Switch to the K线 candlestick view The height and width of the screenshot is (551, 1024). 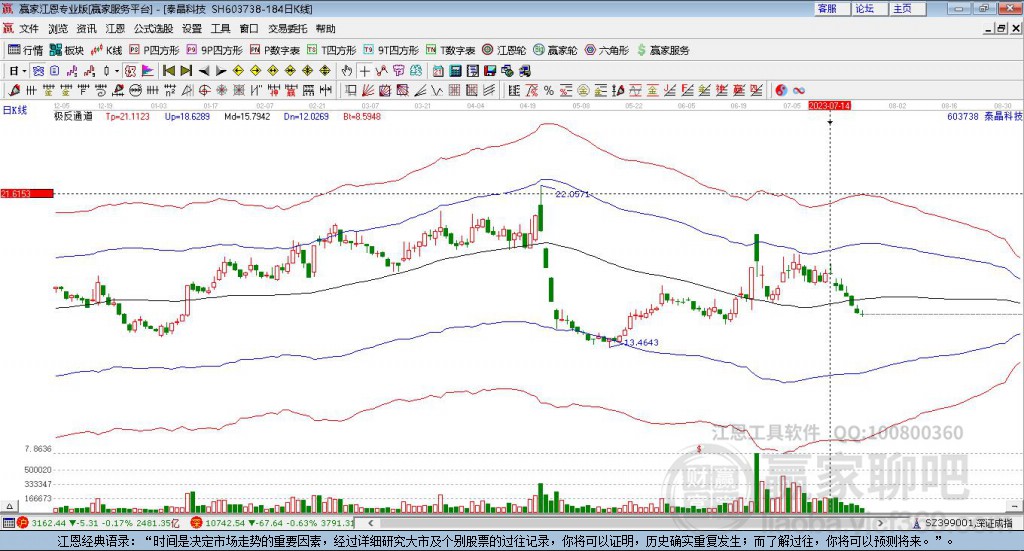(106, 50)
